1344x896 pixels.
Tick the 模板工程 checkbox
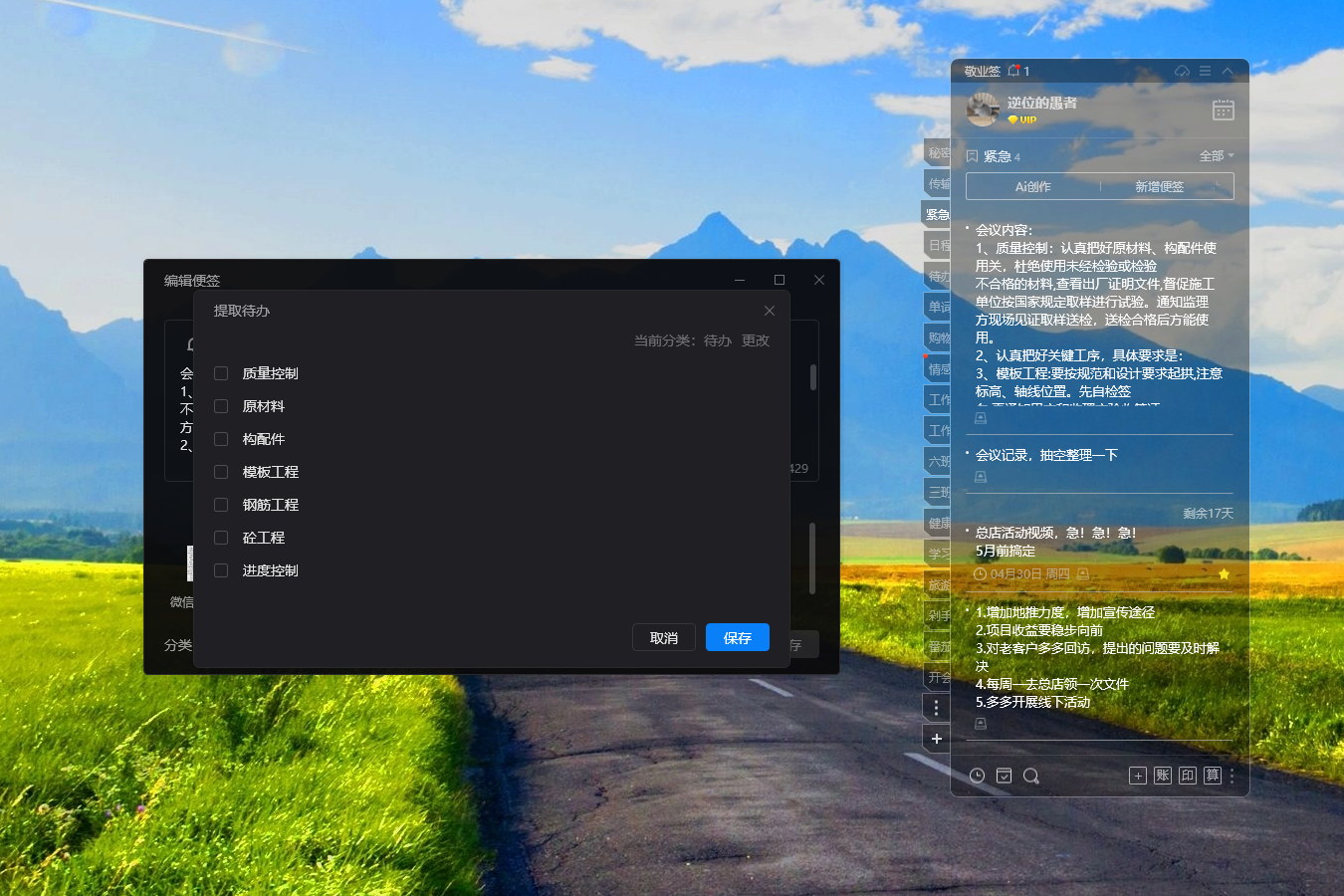221,472
